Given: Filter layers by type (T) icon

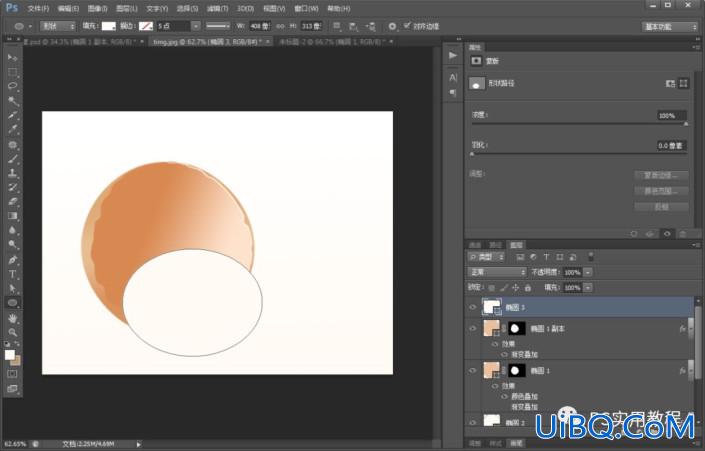Looking at the screenshot, I should [546, 257].
